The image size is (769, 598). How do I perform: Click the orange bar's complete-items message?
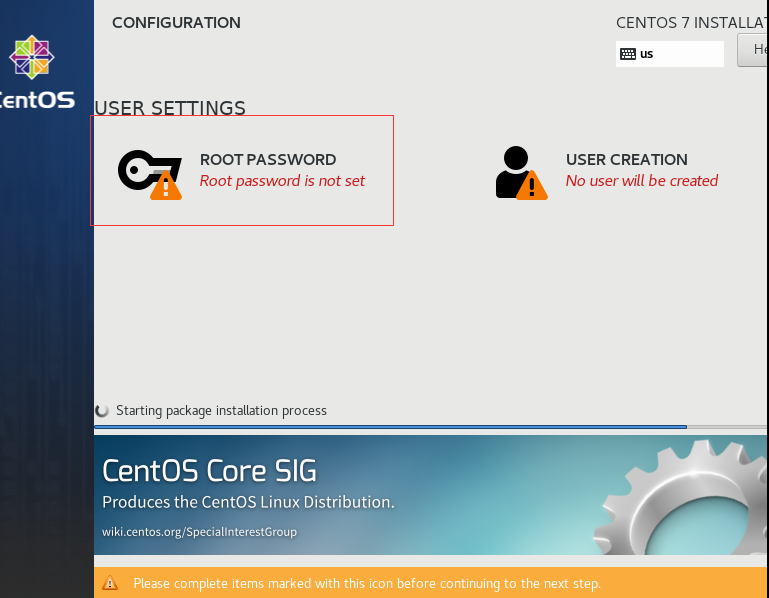pyautogui.click(x=367, y=583)
